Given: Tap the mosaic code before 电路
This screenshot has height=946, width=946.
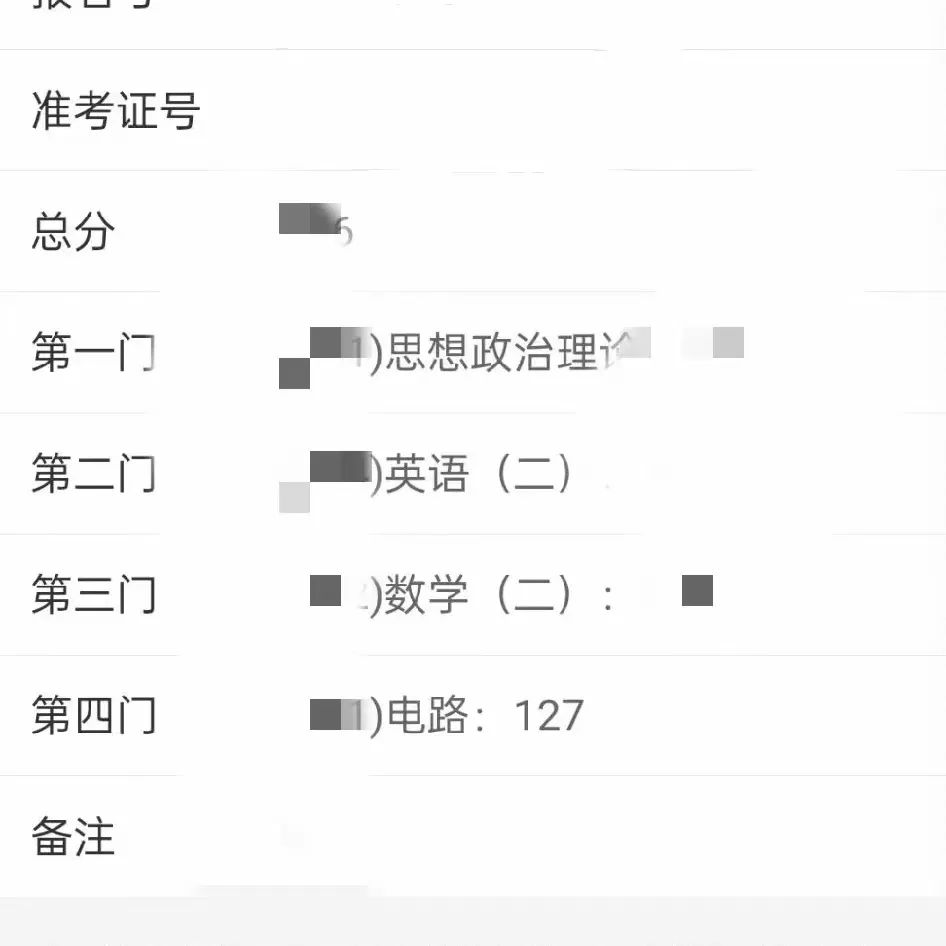Looking at the screenshot, I should point(335,714).
